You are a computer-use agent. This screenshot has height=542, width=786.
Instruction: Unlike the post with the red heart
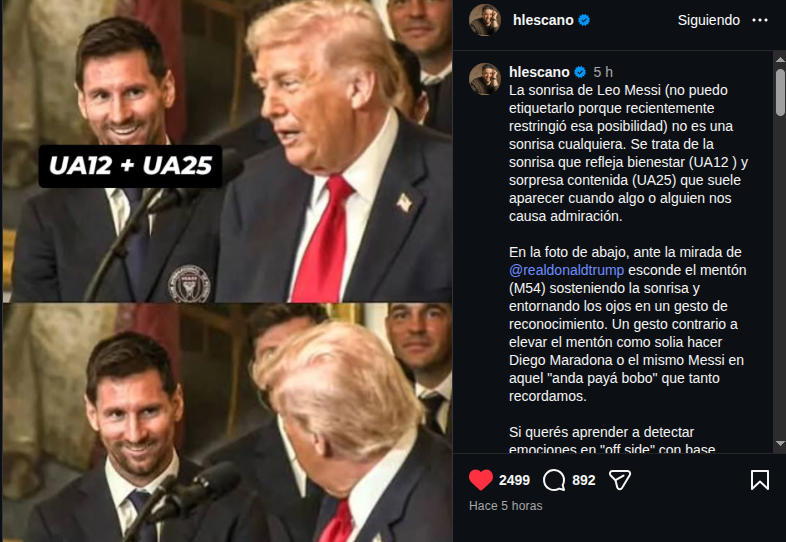[x=481, y=480]
